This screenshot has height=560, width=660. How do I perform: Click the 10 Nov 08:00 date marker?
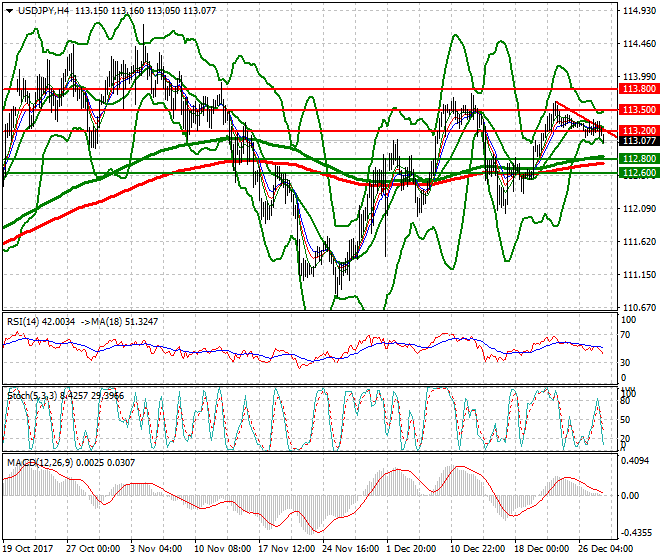[222, 549]
